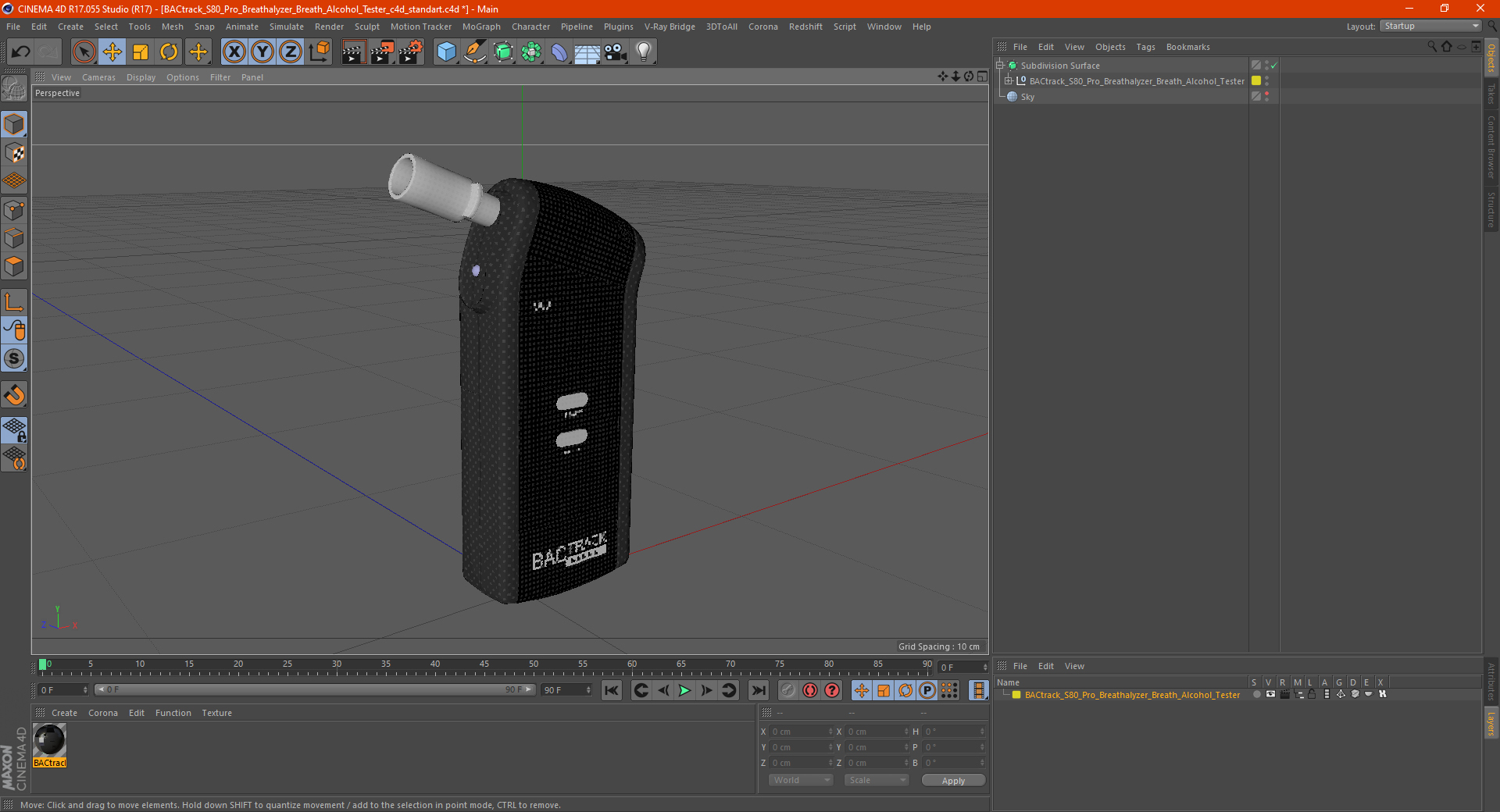Select Points mode icon
Screen dimensions: 1500x812
[14, 210]
